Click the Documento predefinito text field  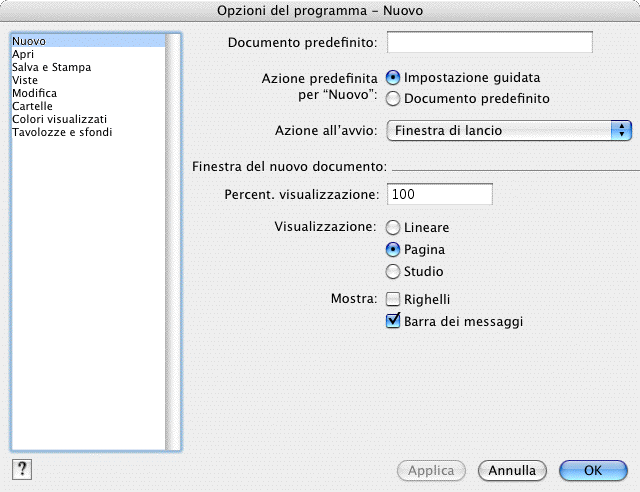click(489, 42)
